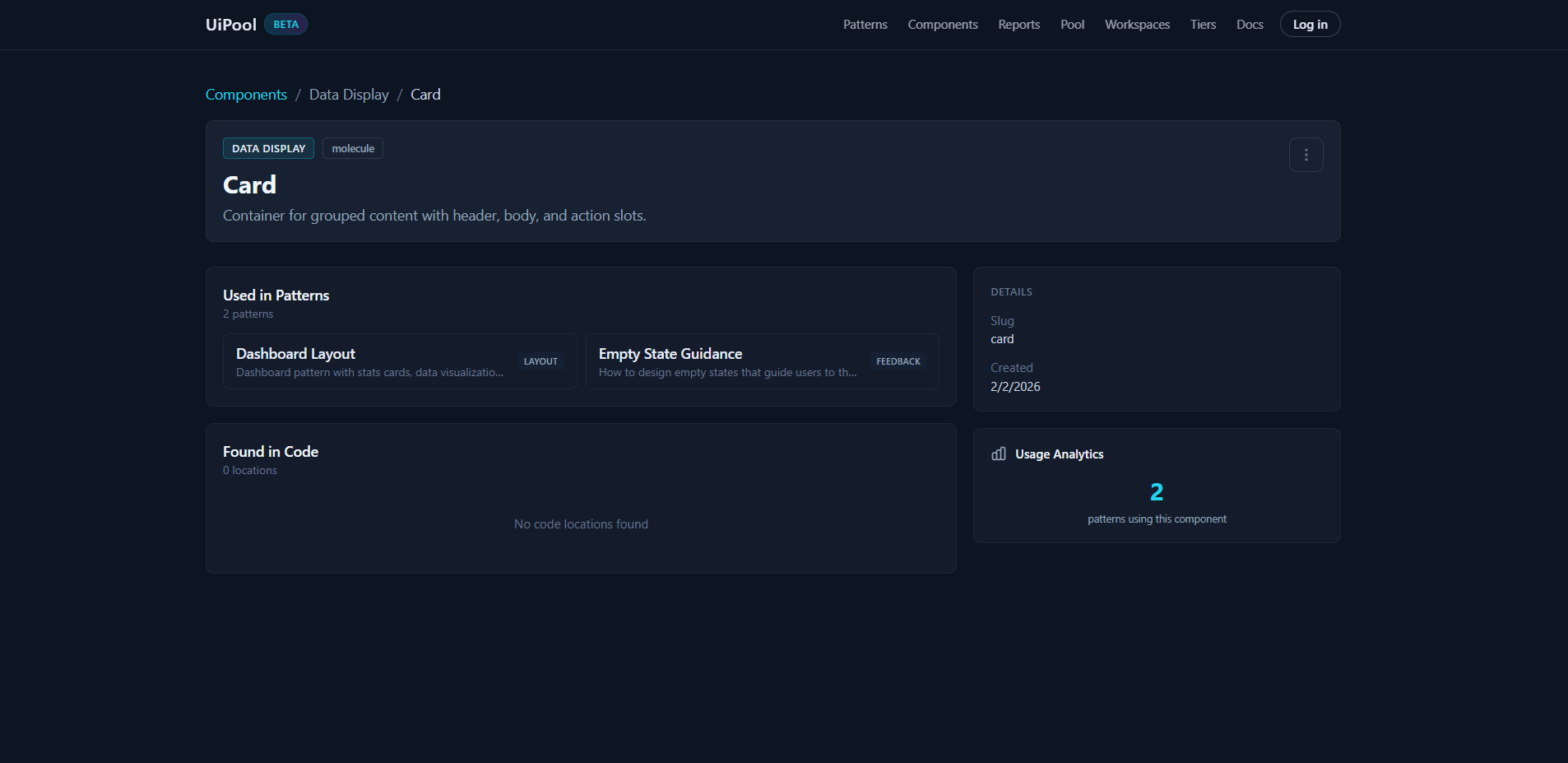
Task: Open the Components nav item
Action: pos(943,25)
